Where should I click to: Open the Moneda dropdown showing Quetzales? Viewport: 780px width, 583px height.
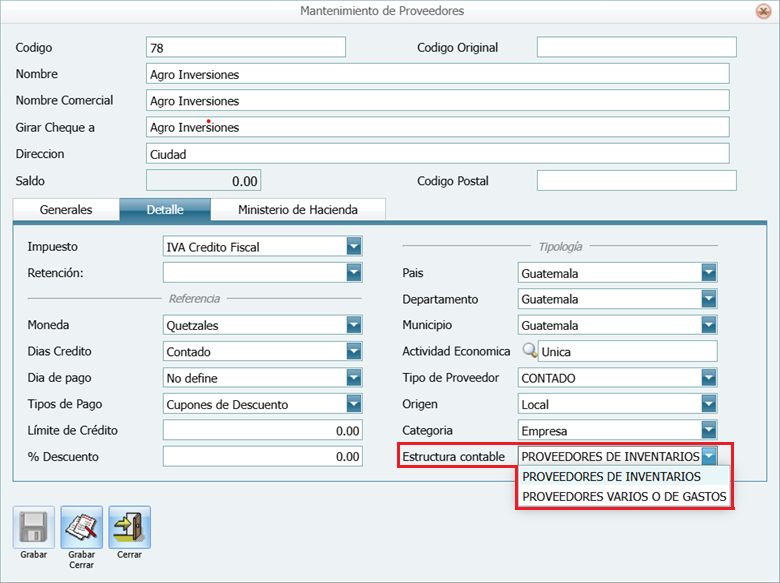(354, 325)
